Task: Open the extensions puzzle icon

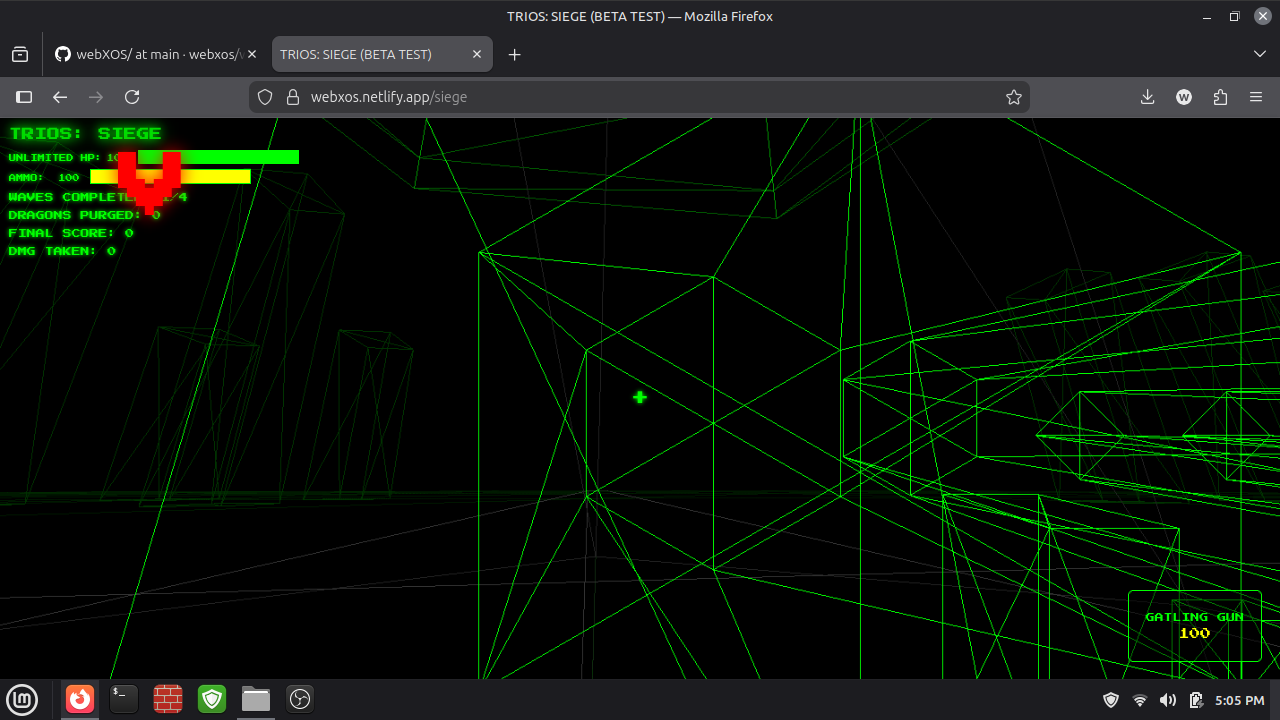Action: click(1220, 97)
